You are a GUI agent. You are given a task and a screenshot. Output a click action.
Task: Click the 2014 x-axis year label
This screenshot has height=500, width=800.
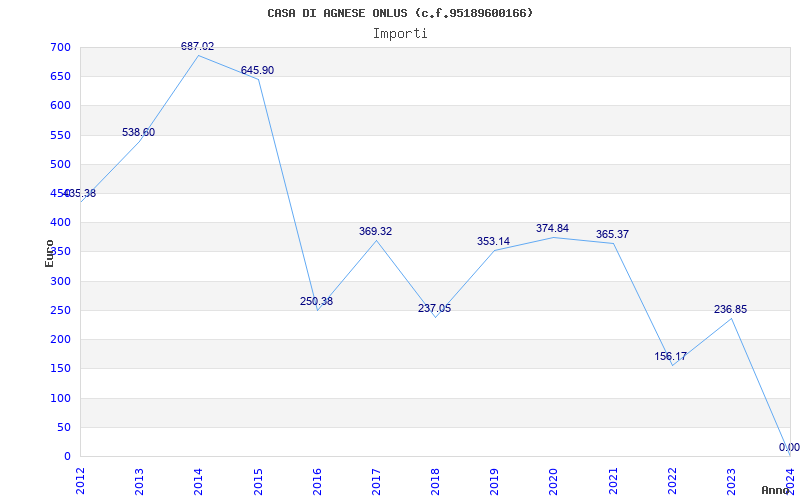[198, 480]
